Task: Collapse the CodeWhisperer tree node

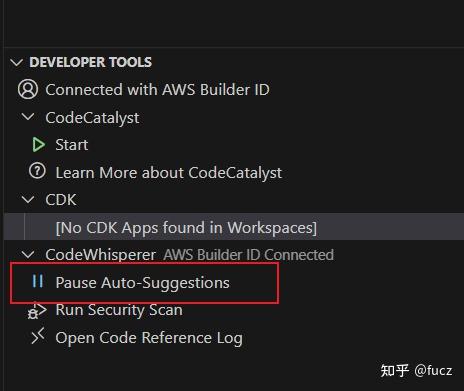Action: pos(28,255)
